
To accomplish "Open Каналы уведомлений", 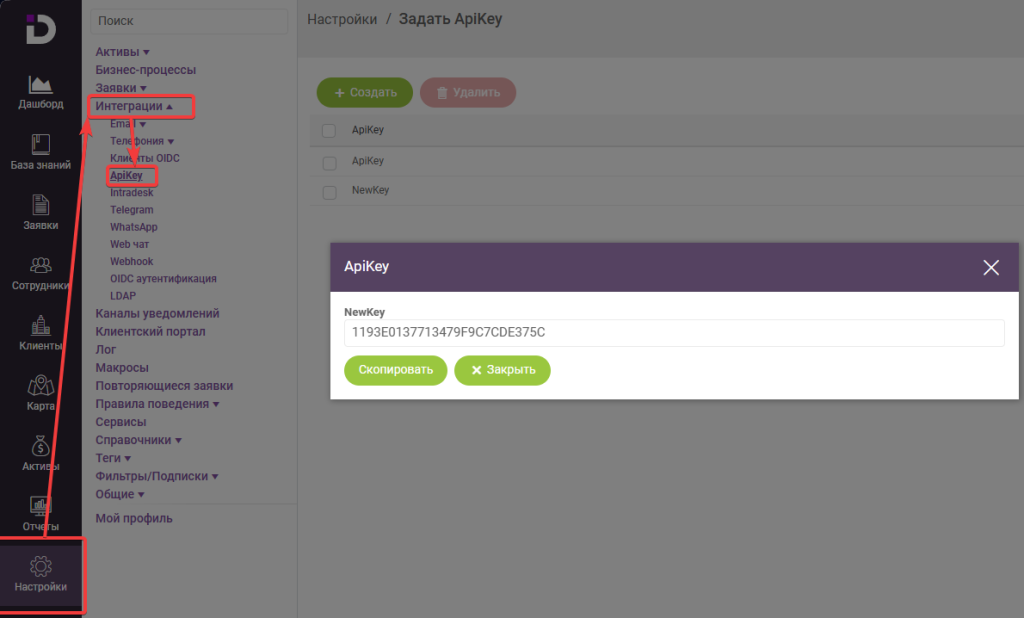I will 157,313.
